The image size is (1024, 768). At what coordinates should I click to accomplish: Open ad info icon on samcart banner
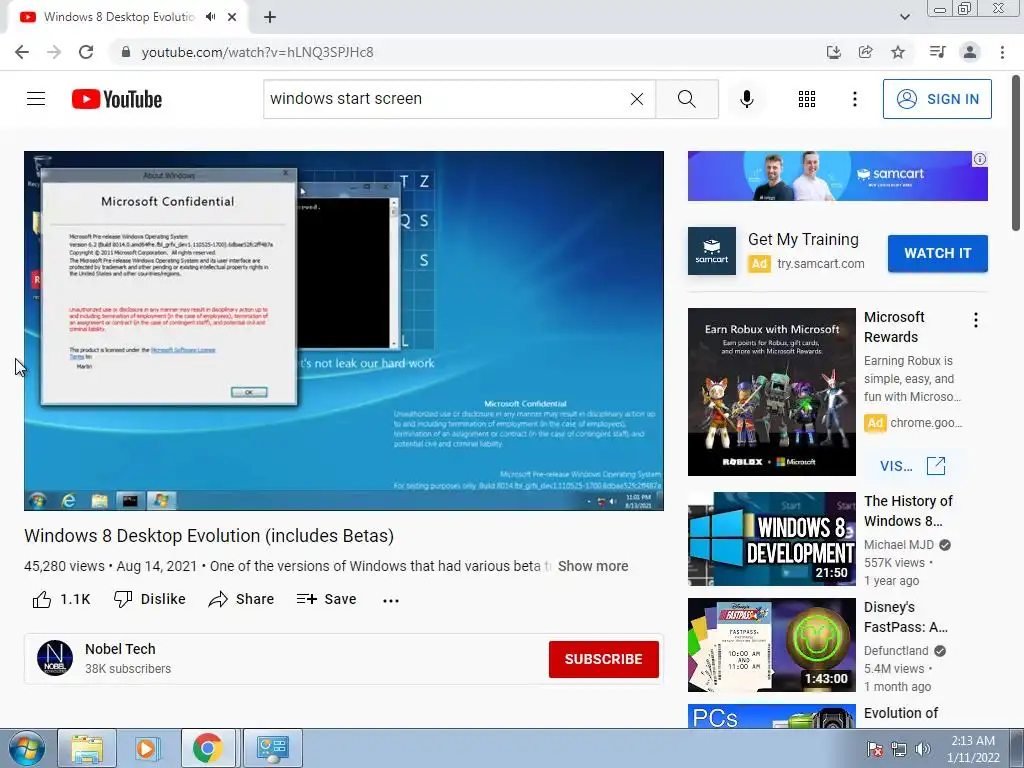980,159
